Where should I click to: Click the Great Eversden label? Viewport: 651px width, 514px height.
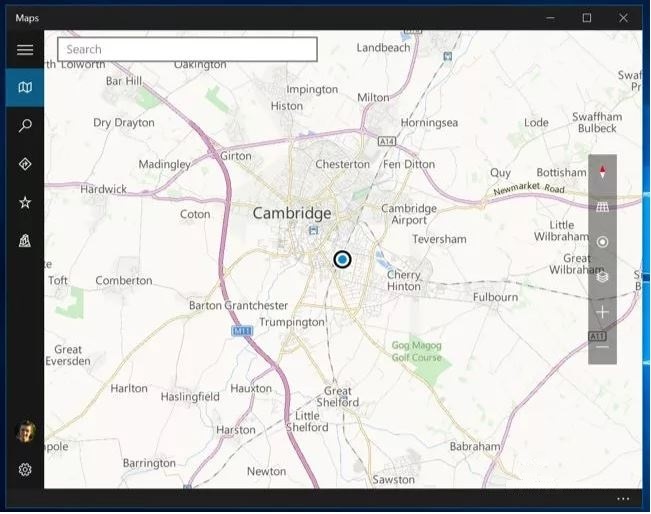68,355
